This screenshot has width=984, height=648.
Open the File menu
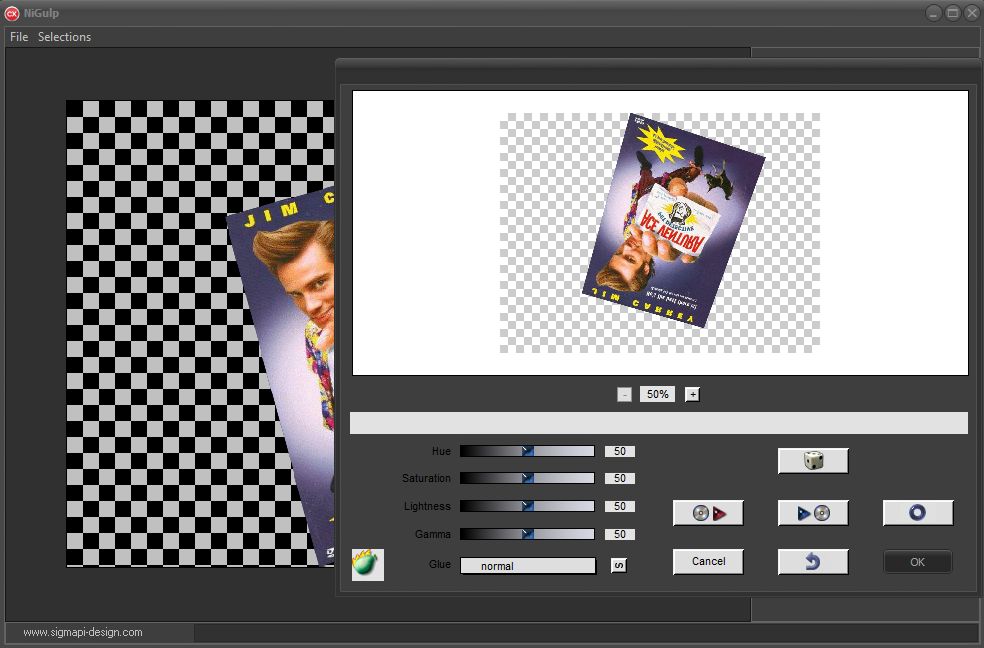point(19,37)
